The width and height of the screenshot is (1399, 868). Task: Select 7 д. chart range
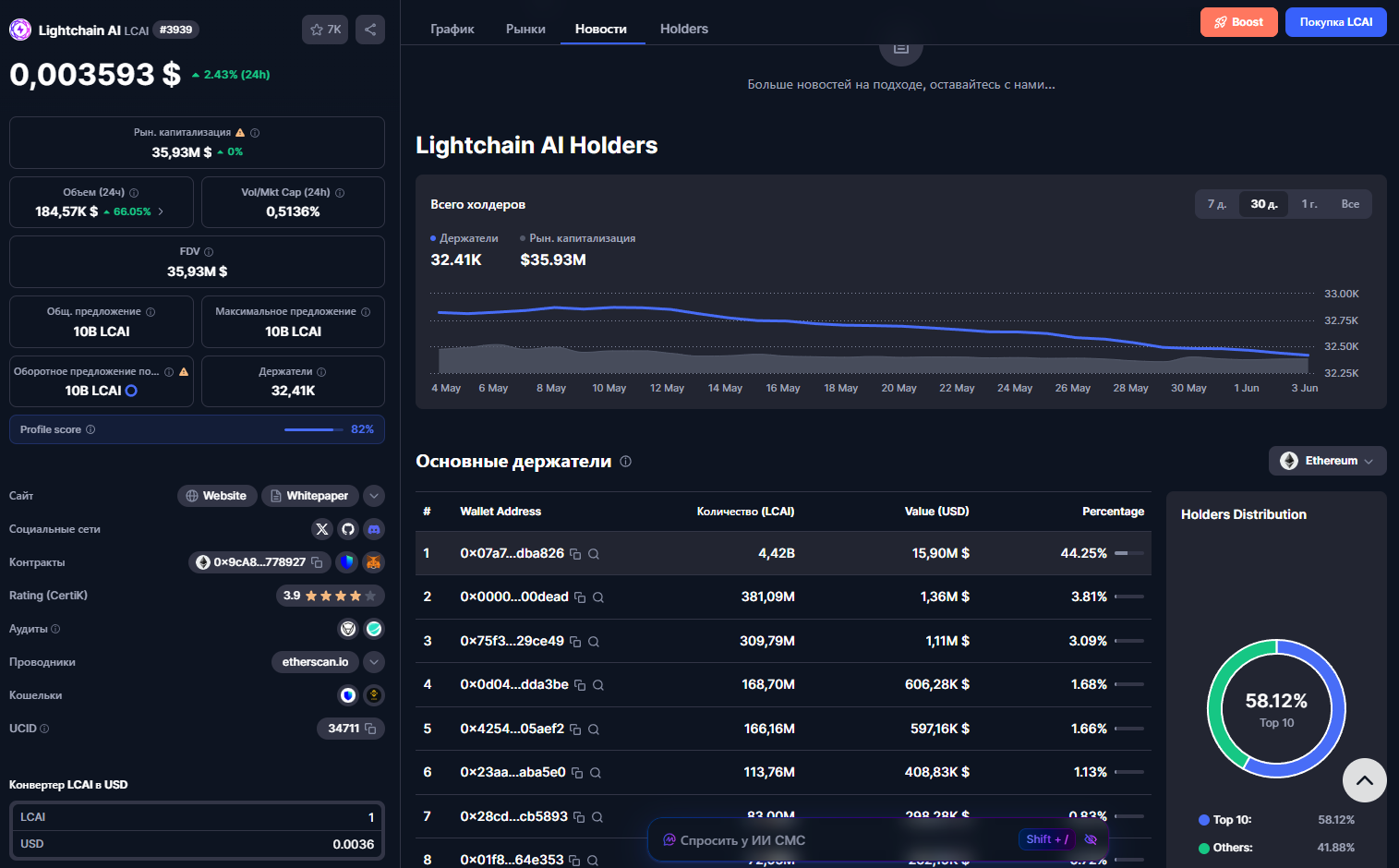pyautogui.click(x=1217, y=204)
